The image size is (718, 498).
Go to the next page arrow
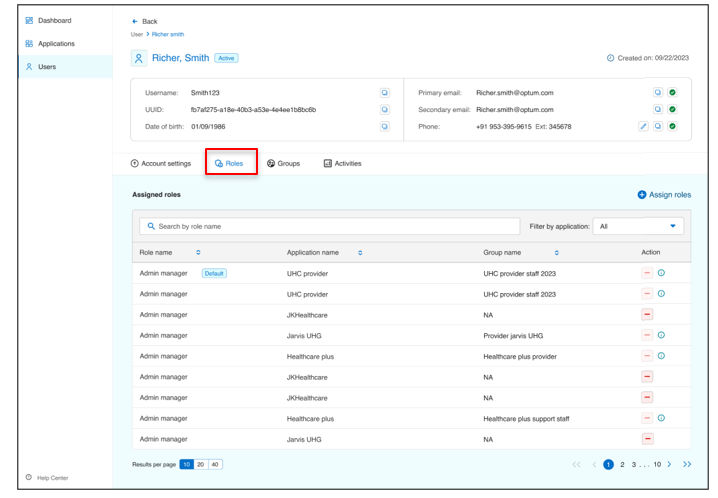click(x=669, y=465)
